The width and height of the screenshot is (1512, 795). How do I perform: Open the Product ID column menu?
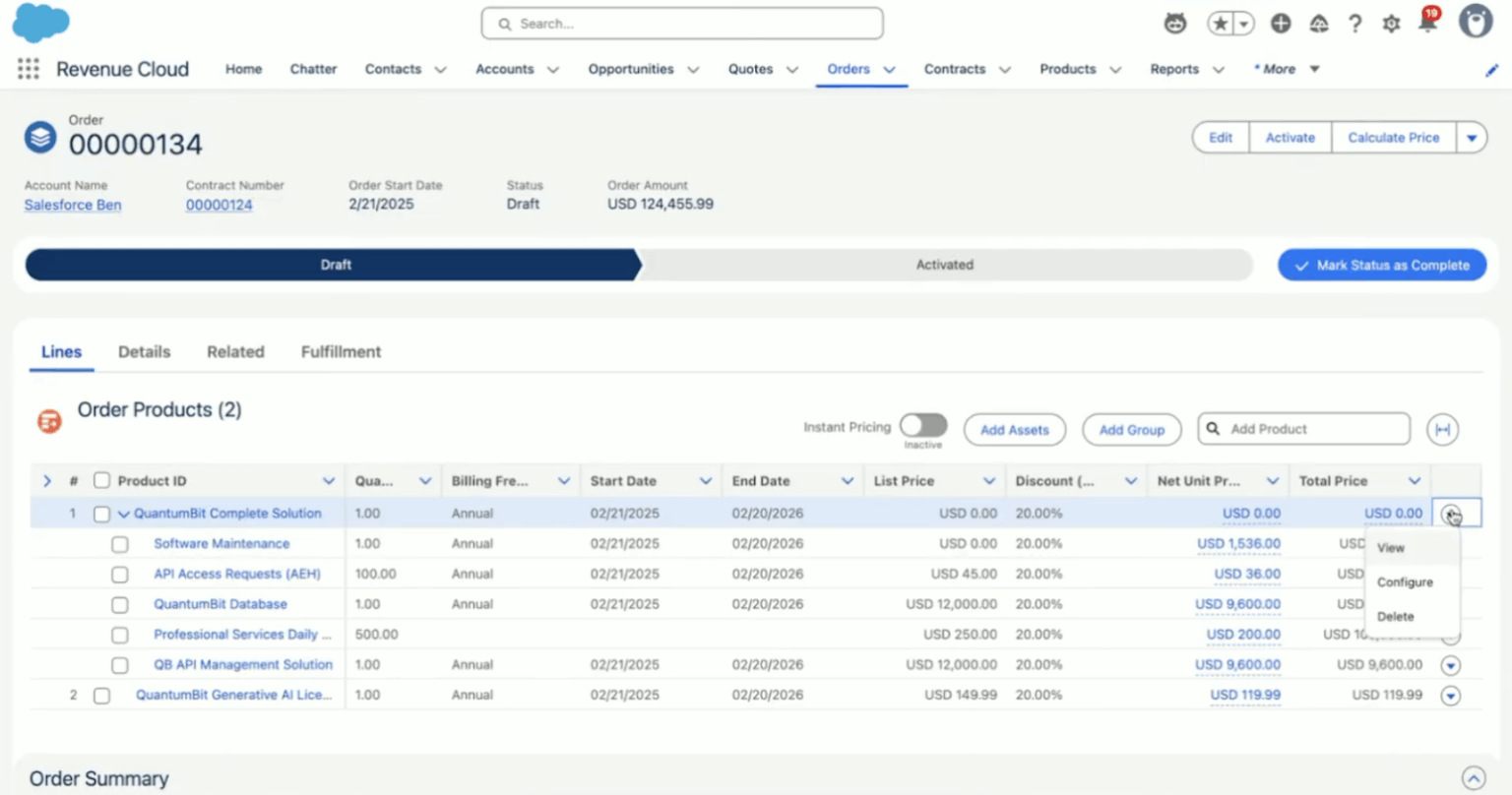[329, 481]
